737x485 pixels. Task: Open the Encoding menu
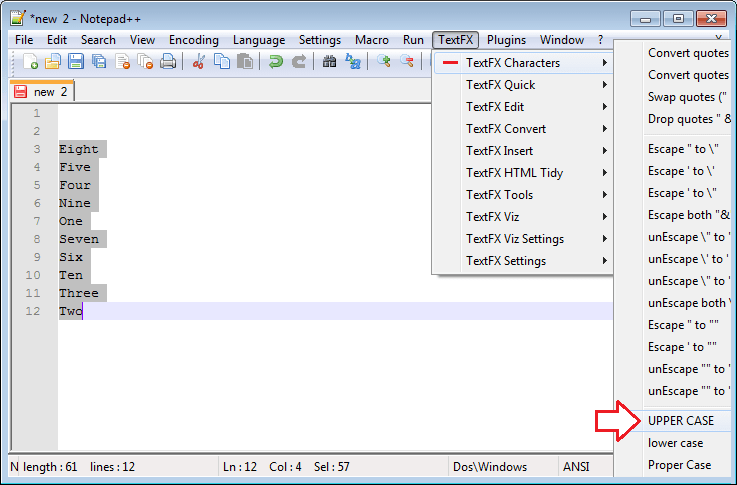(x=193, y=40)
